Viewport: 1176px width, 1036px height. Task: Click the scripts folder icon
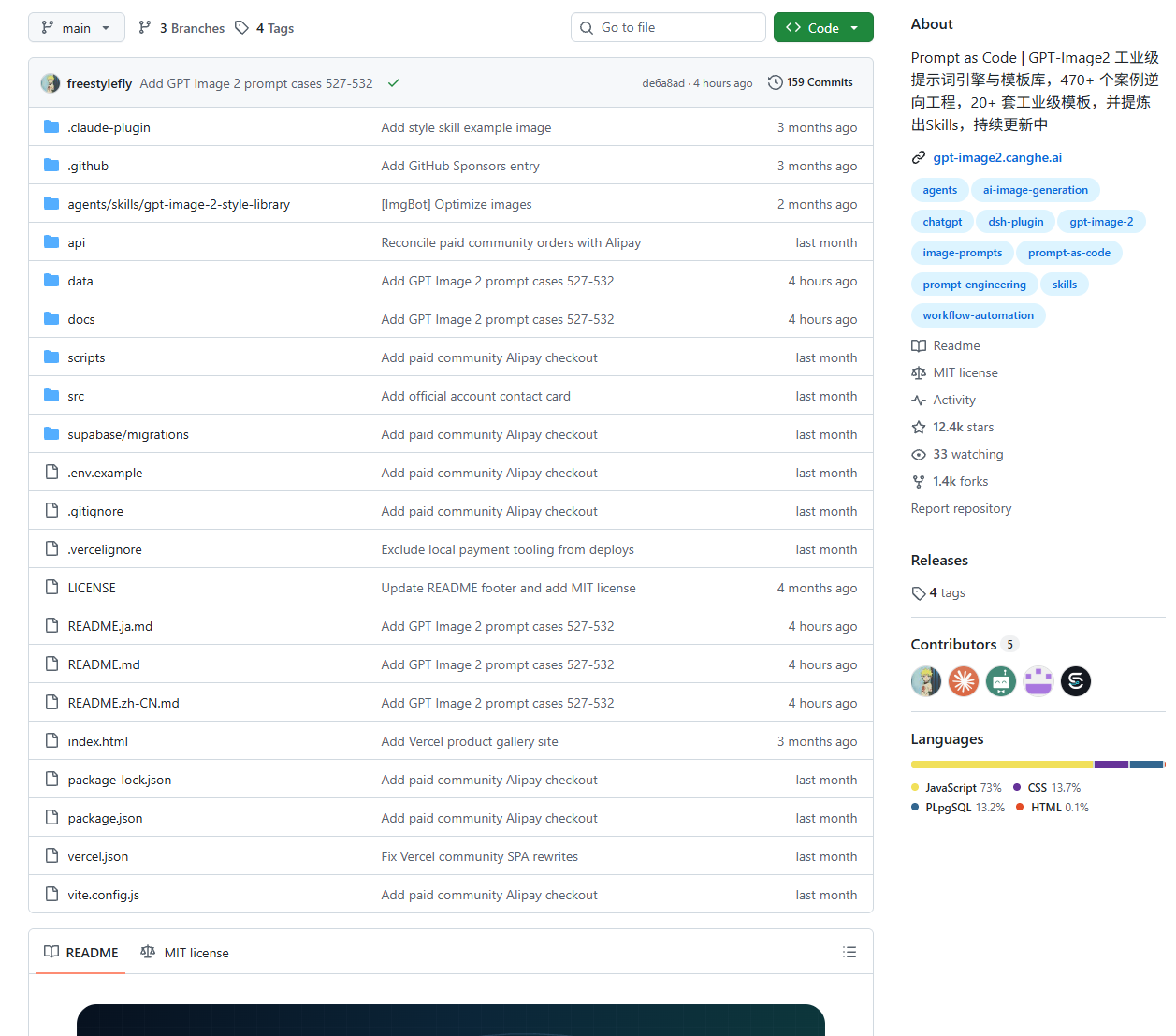pyautogui.click(x=51, y=357)
